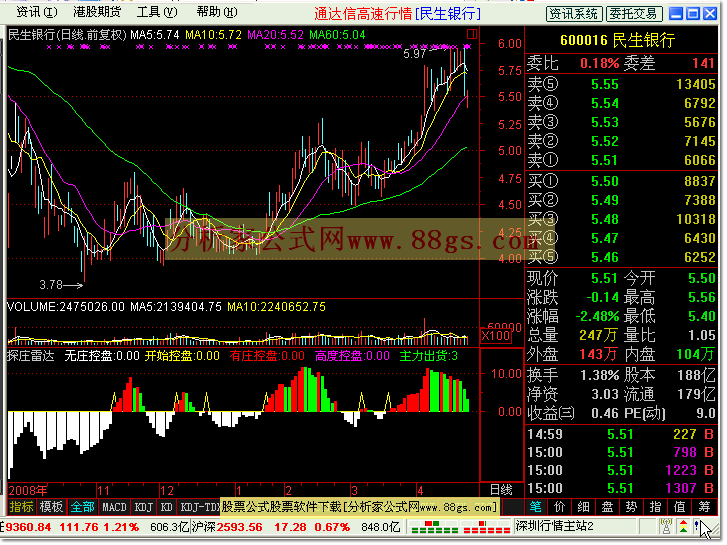Click the 沪深 index value 2593.56
The width and height of the screenshot is (727, 545).
(239, 527)
